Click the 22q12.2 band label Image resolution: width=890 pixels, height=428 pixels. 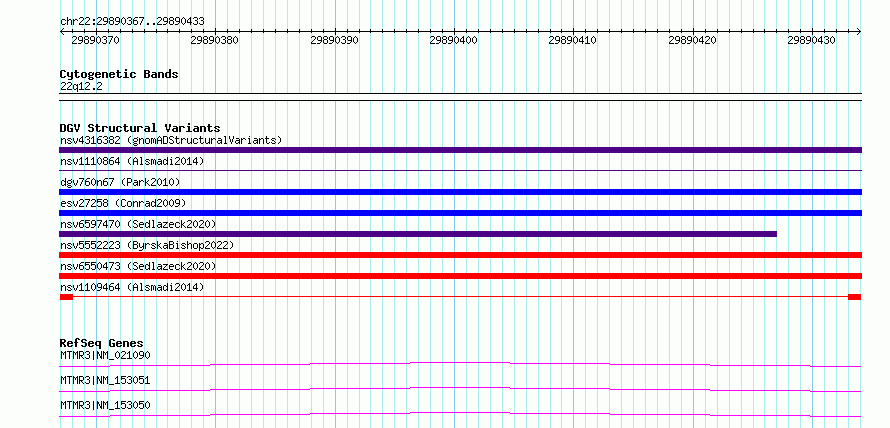click(x=81, y=87)
